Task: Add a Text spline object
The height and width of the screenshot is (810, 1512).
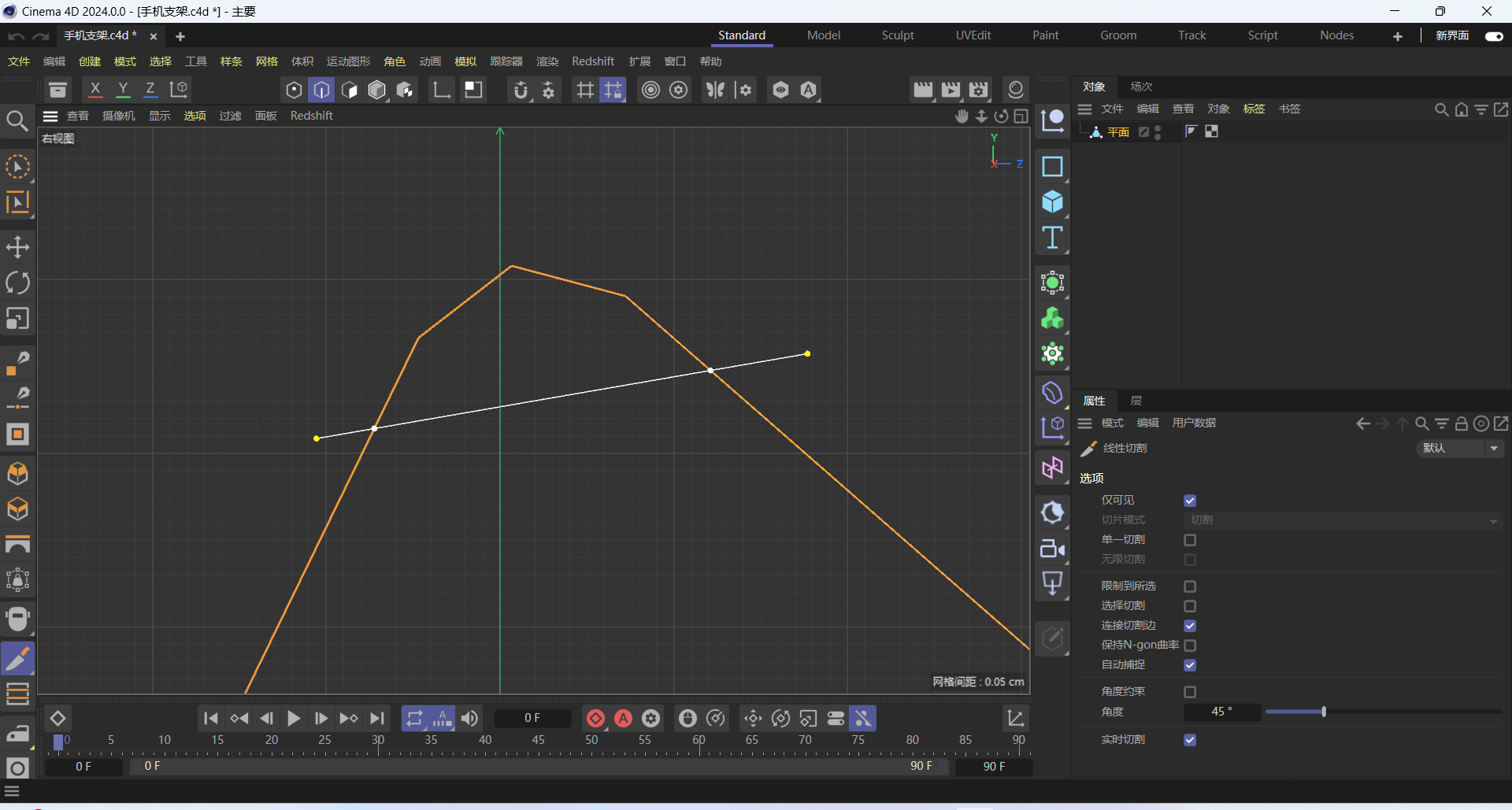Action: [1052, 238]
